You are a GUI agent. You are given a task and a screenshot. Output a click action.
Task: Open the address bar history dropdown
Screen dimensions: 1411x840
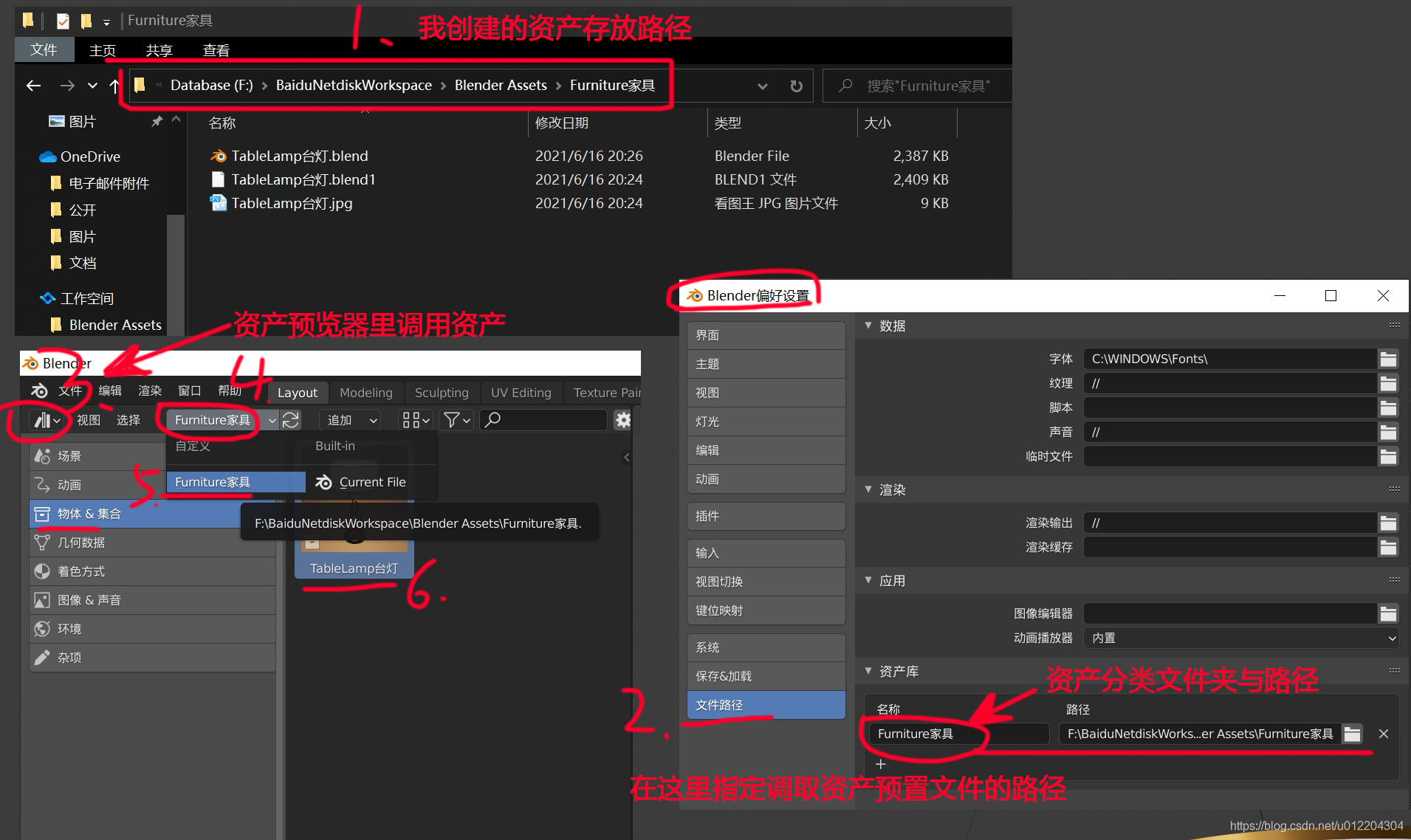click(762, 86)
